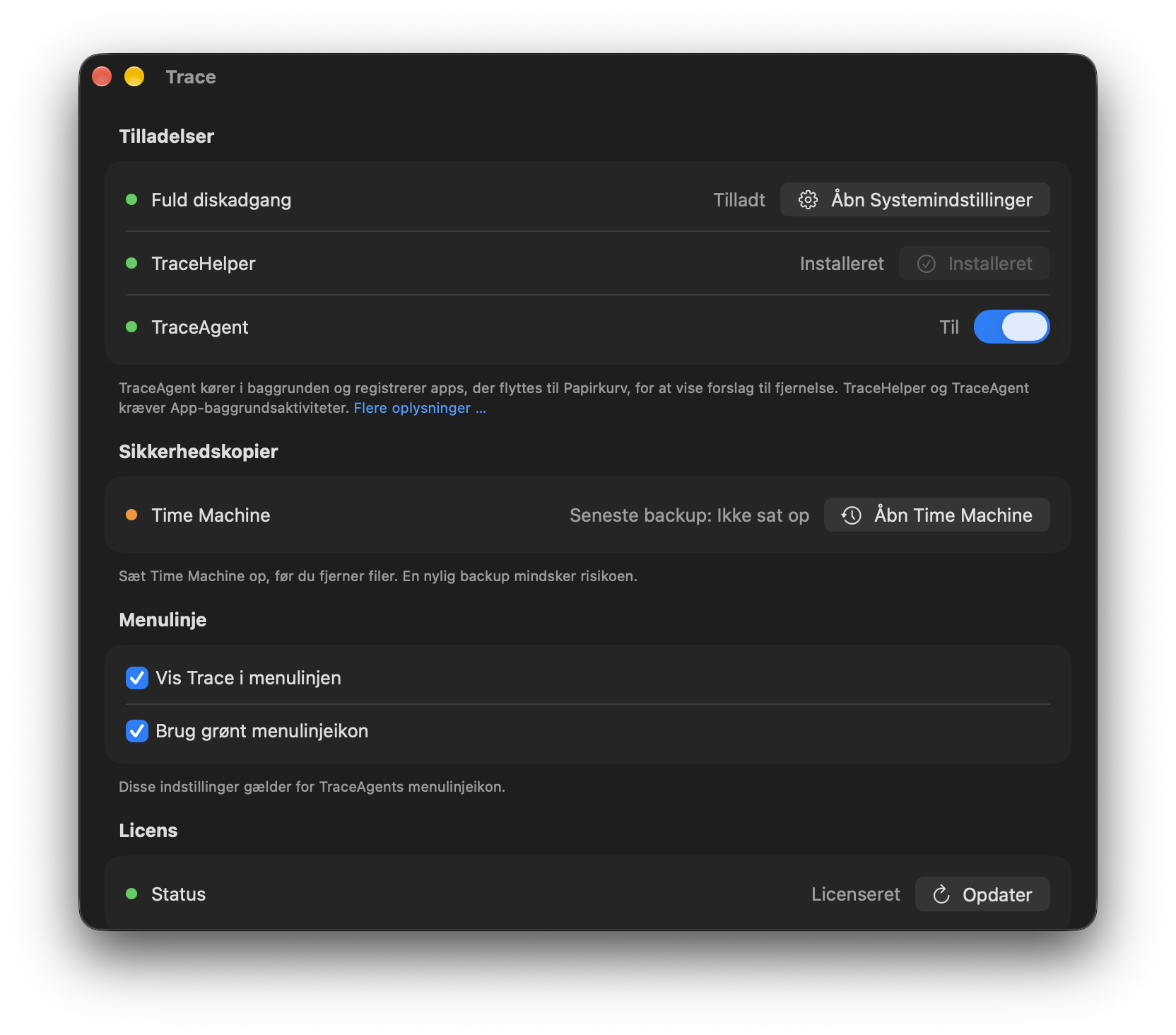The width and height of the screenshot is (1176, 1035).
Task: Minimize the Trace window with yellow button
Action: (x=134, y=76)
